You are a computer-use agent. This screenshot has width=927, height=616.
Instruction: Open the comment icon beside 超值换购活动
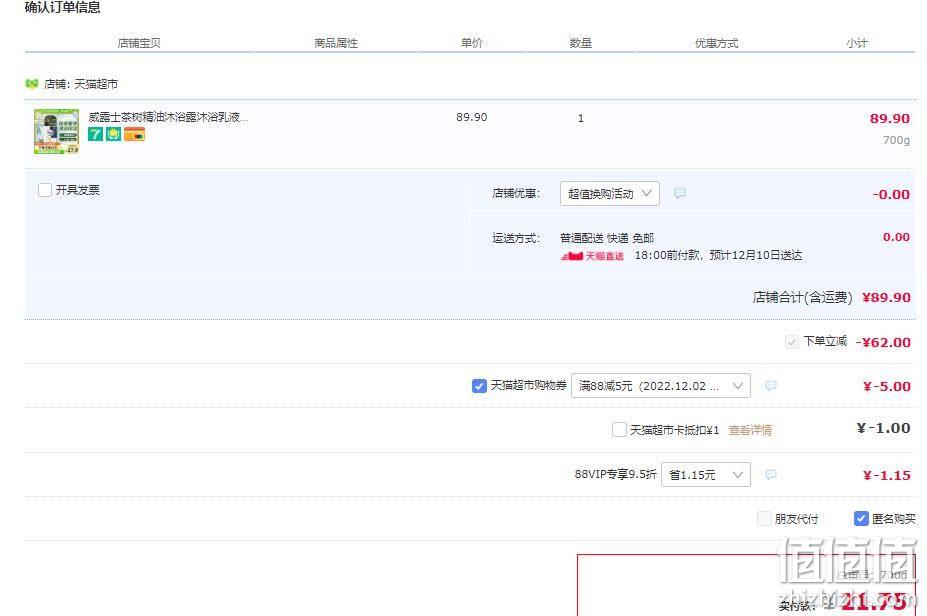point(680,193)
